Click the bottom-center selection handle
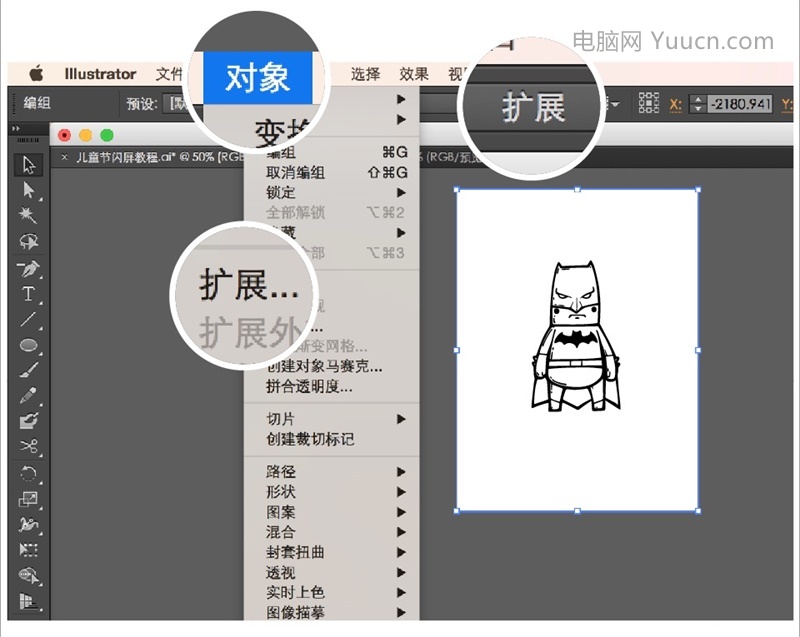The width and height of the screenshot is (800, 637). pyautogui.click(x=577, y=511)
